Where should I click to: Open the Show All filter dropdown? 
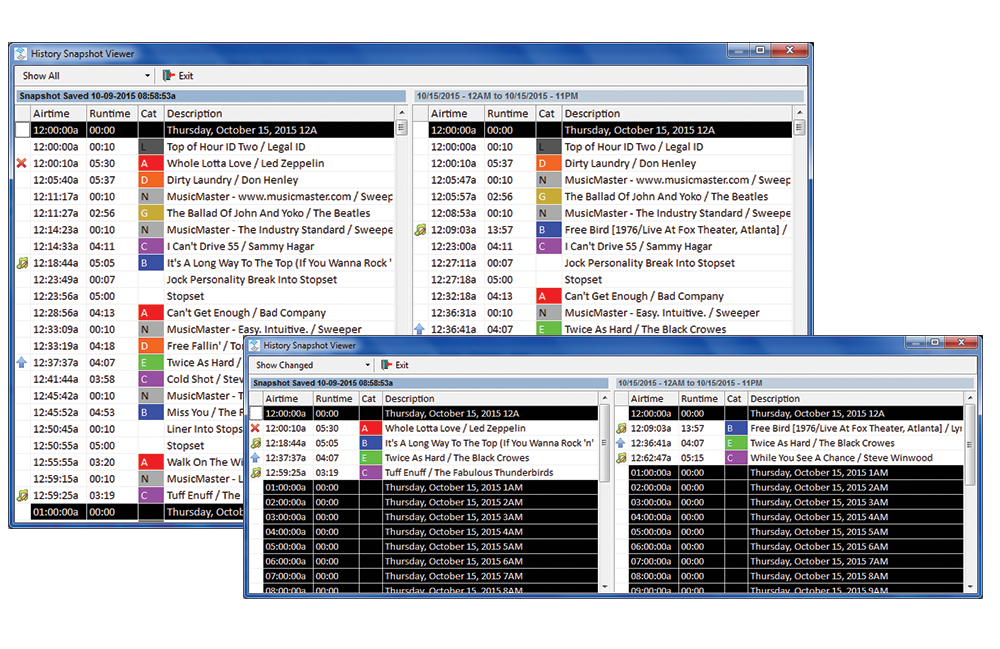147,76
